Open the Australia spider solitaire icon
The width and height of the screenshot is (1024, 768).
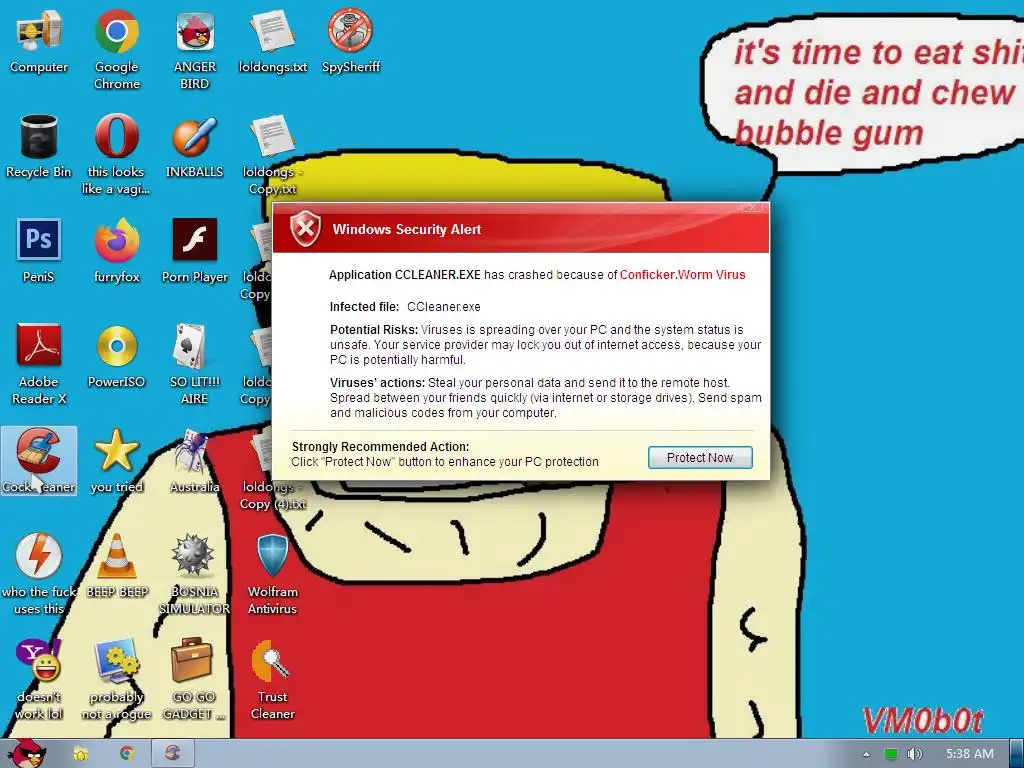pos(195,460)
